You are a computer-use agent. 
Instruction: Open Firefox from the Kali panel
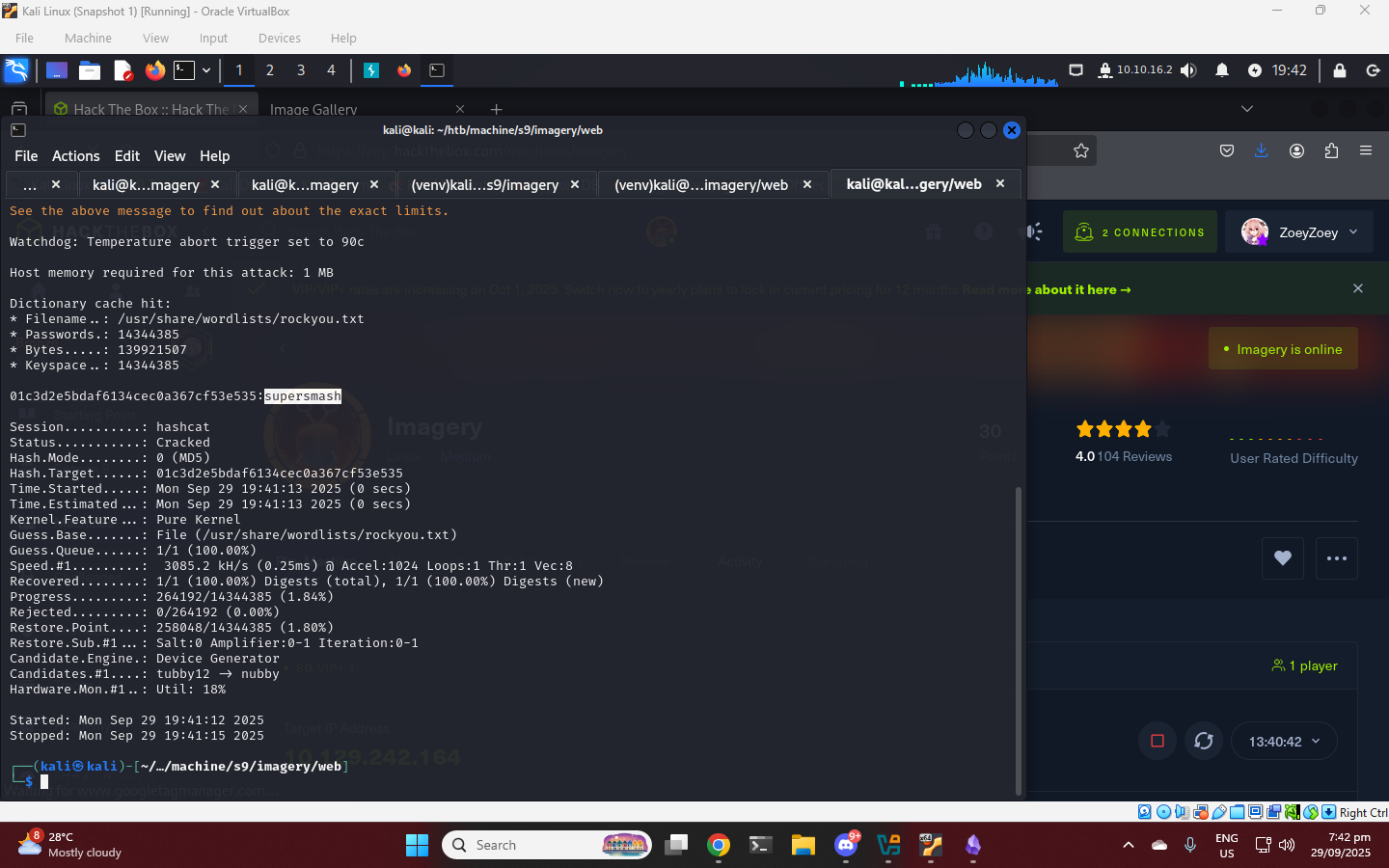(154, 70)
